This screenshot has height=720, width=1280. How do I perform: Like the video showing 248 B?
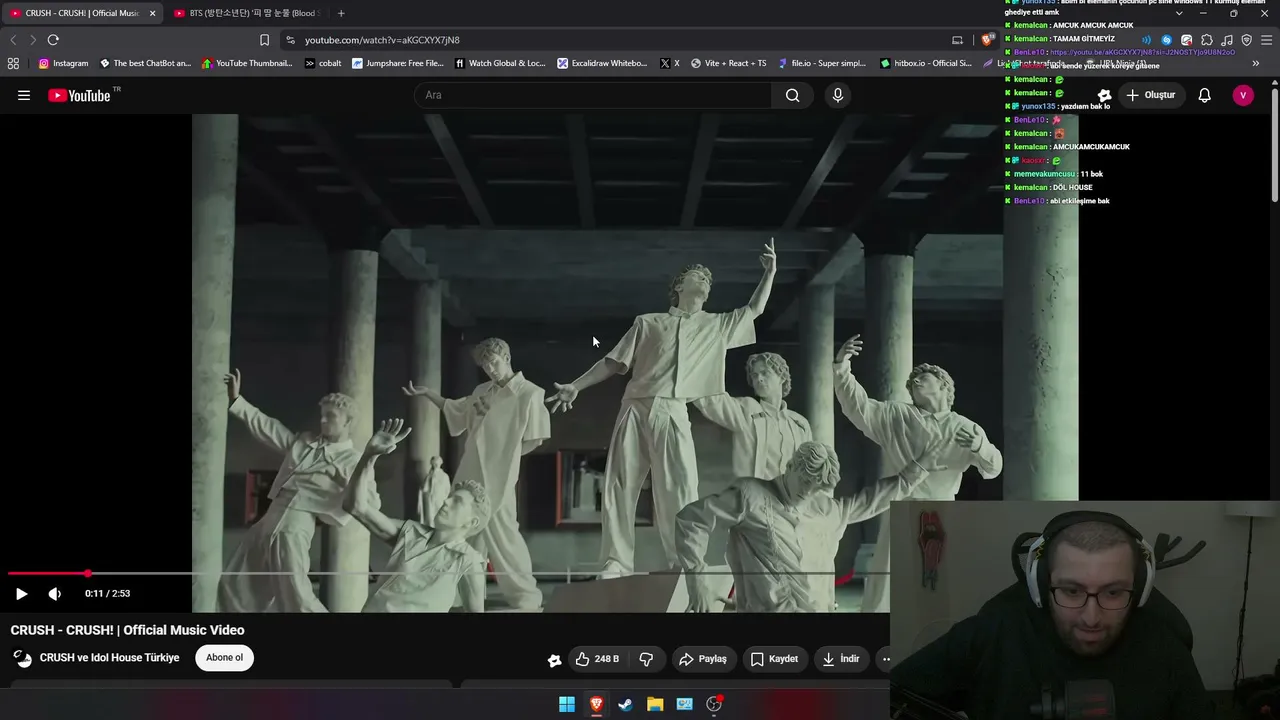pyautogui.click(x=597, y=659)
